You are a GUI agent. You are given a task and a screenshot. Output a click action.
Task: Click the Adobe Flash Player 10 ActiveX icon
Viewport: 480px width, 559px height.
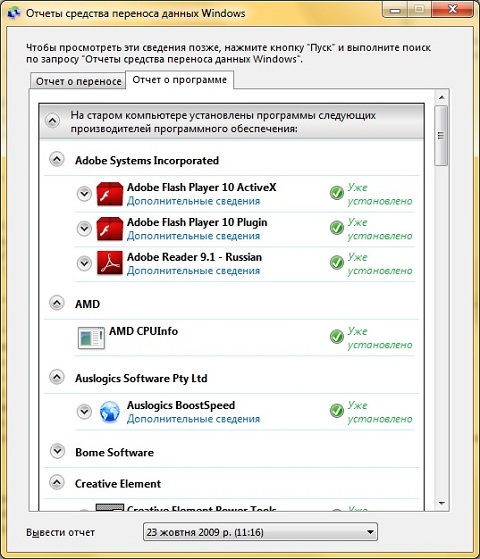coord(109,194)
